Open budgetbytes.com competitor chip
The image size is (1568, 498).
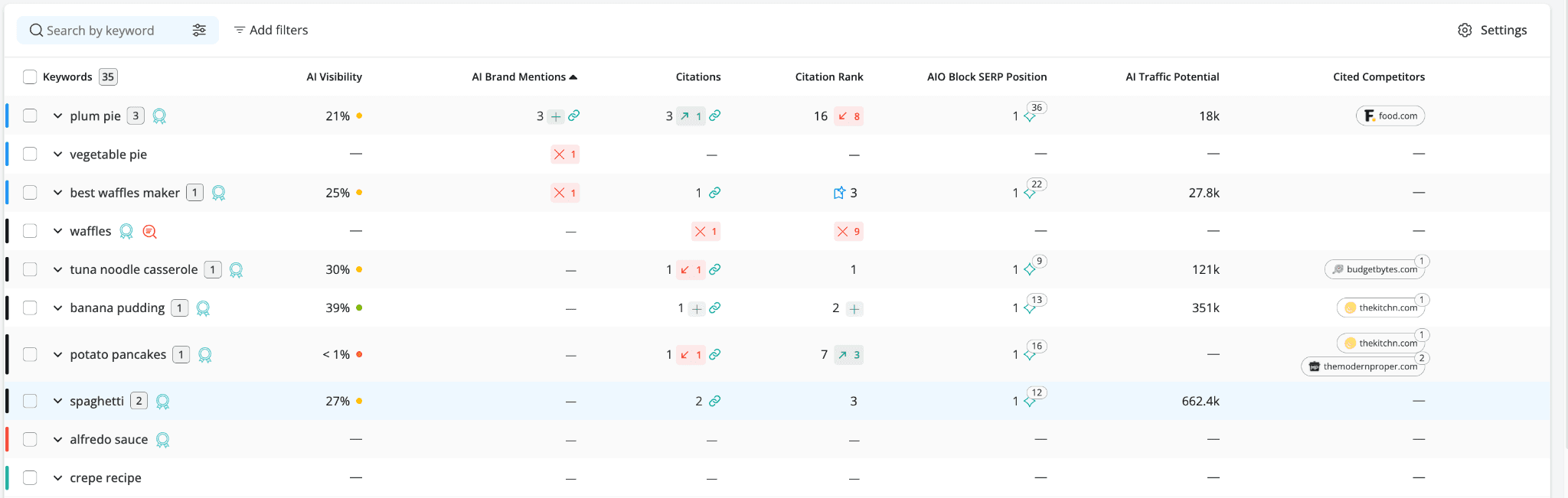coord(1374,269)
